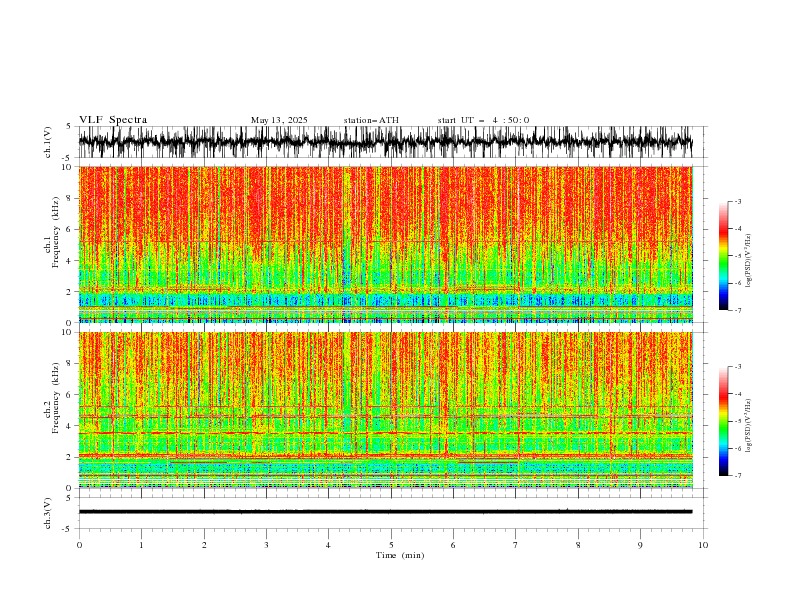The image size is (792, 612).
Task: Click the "3" tick on the time axis
Action: coord(266,545)
